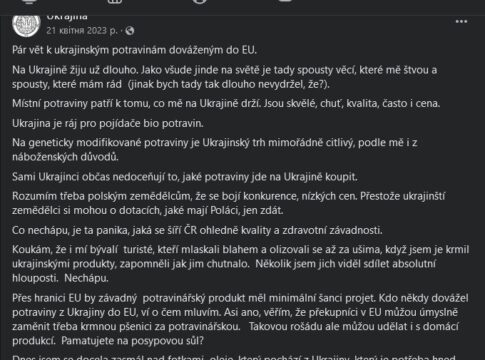Click the fourth cut-off top navigation icon
This screenshot has width=485, height=360.
285,1
